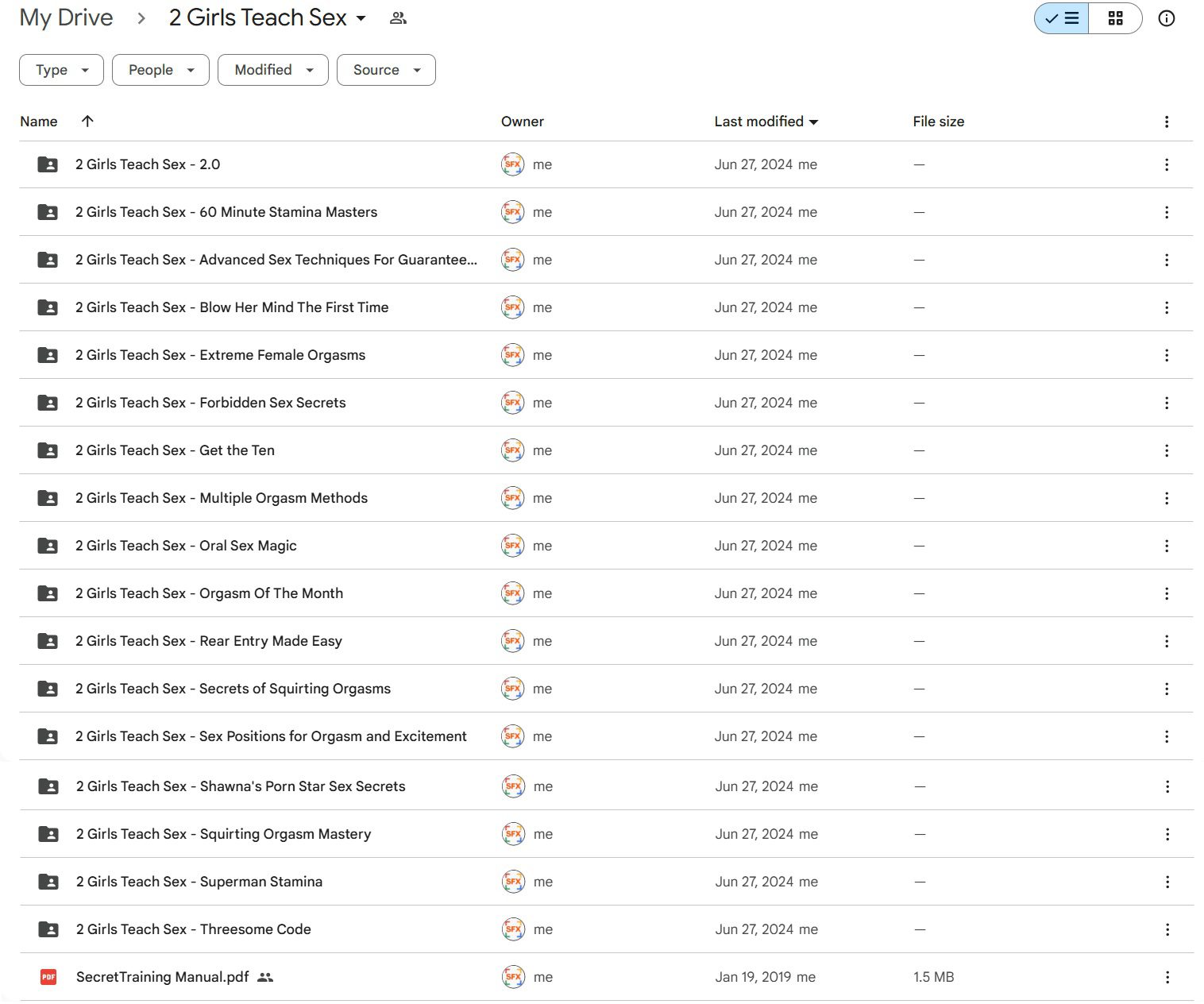Click owner avatar in the '2.0' folder row
Screen dimensions: 1204x1004
click(513, 164)
